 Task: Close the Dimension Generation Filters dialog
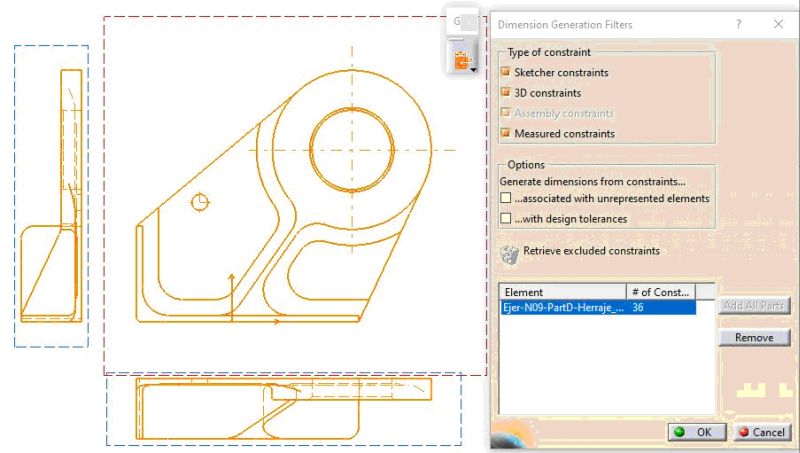point(778,24)
